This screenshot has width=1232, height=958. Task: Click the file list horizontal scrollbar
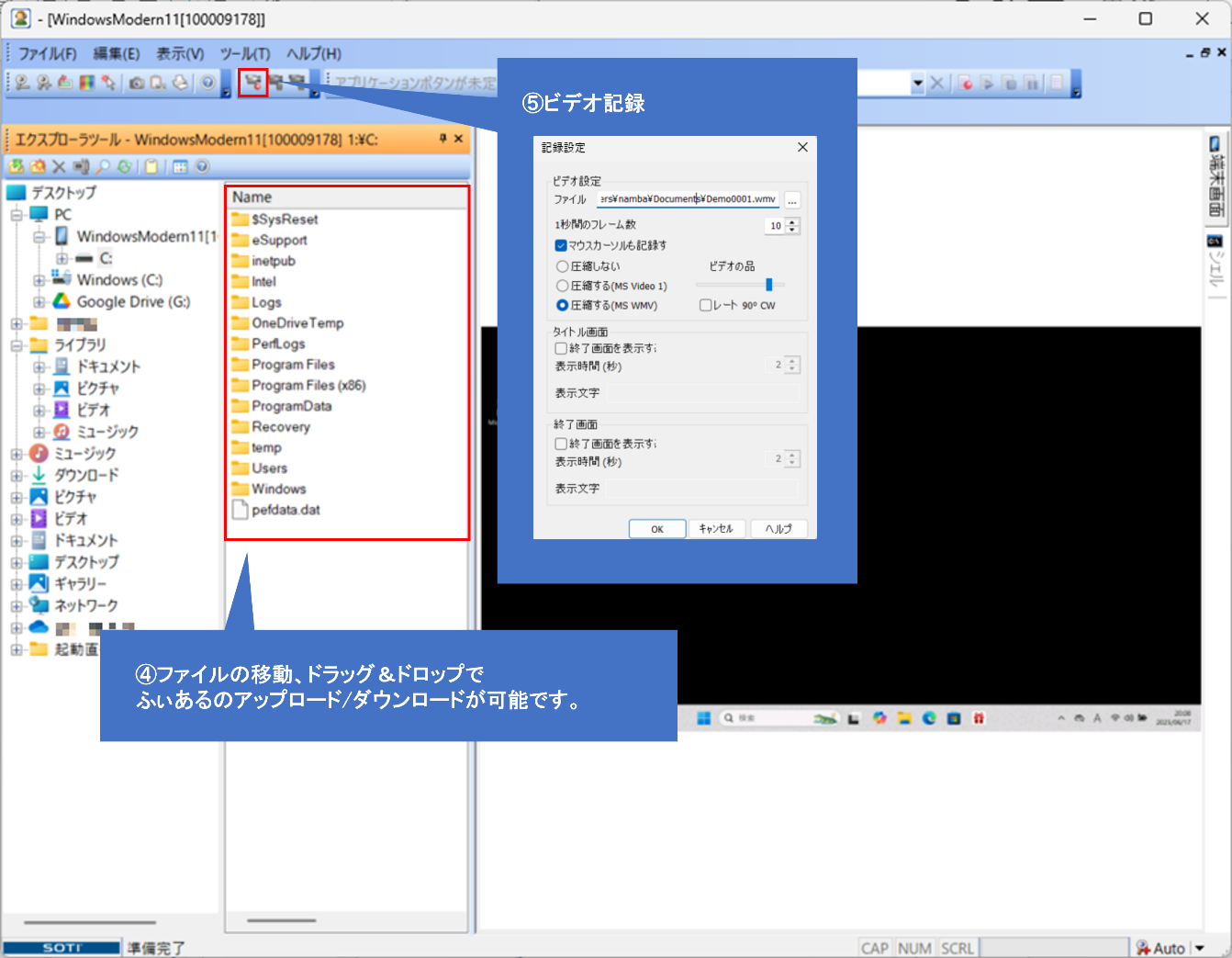click(282, 920)
